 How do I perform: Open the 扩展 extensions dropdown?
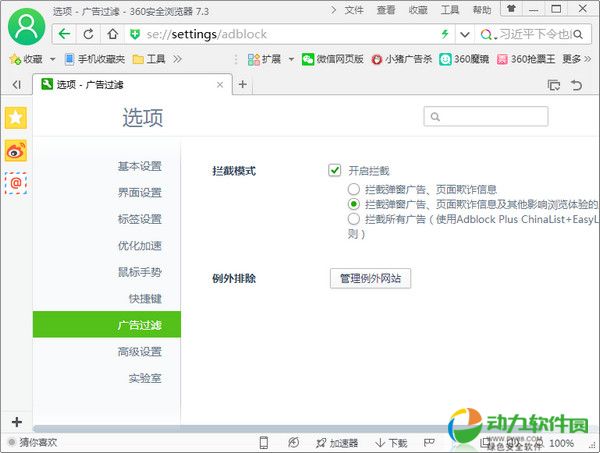pos(270,59)
